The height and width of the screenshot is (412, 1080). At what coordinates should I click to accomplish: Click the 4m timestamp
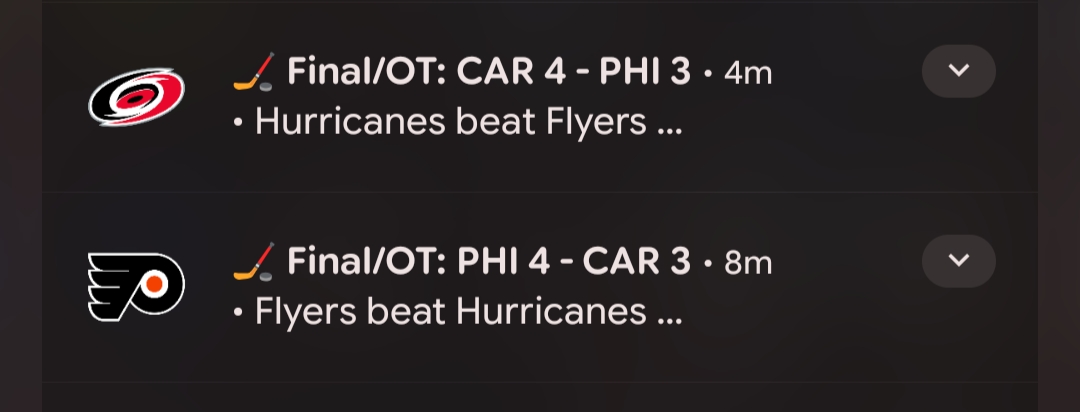tap(747, 73)
